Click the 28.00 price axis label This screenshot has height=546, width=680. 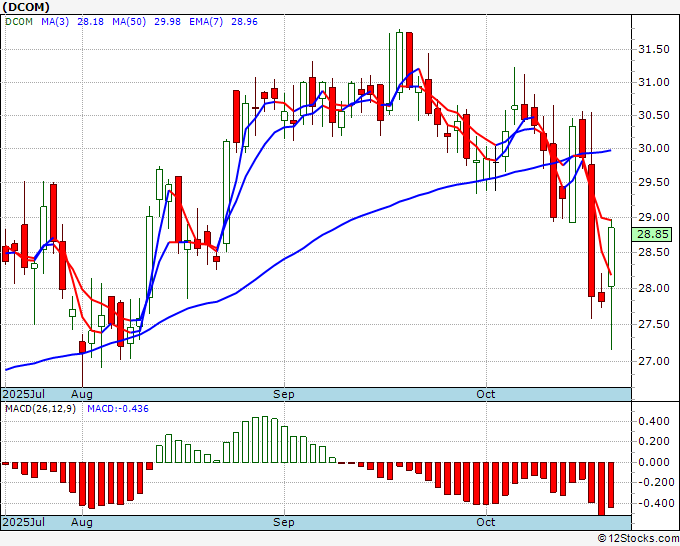[654, 288]
